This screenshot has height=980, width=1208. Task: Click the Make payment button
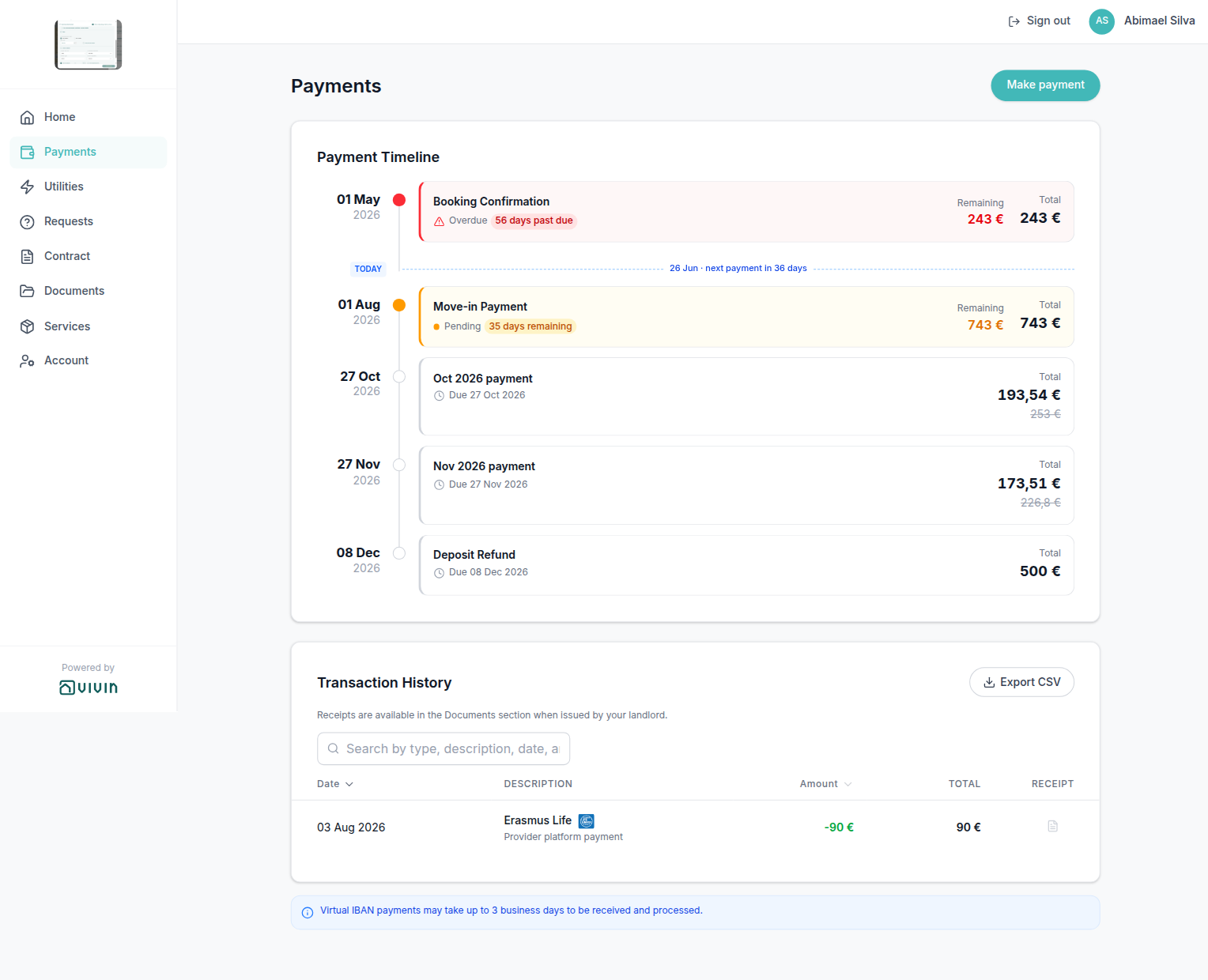click(x=1045, y=85)
